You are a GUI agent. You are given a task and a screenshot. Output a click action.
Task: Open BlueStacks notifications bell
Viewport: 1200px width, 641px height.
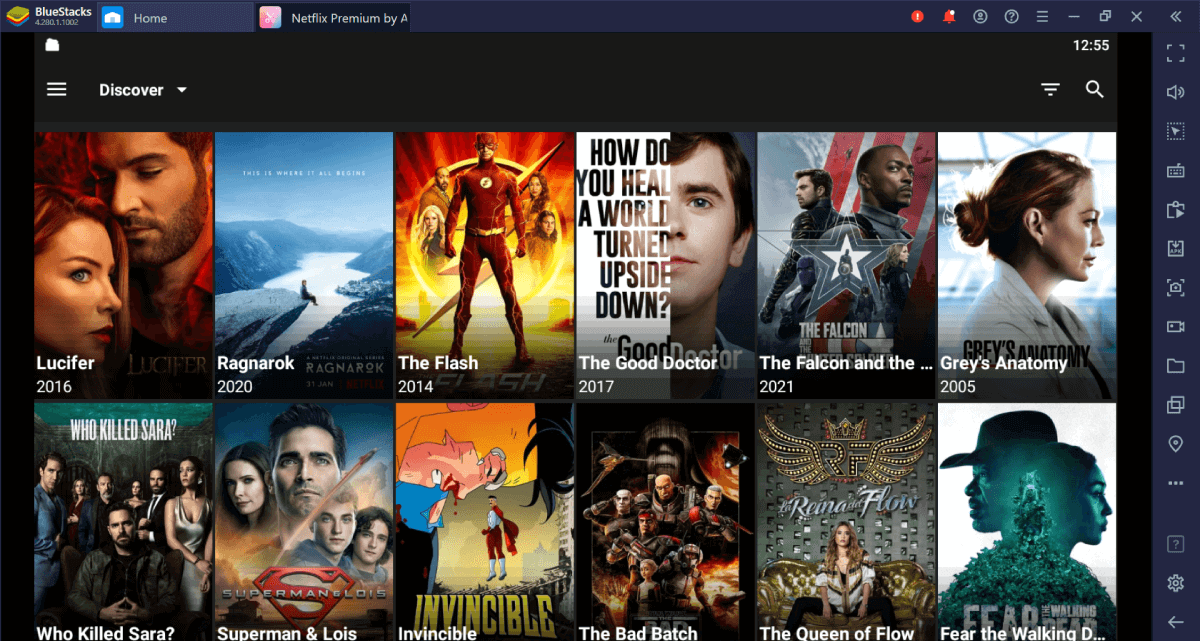(950, 16)
